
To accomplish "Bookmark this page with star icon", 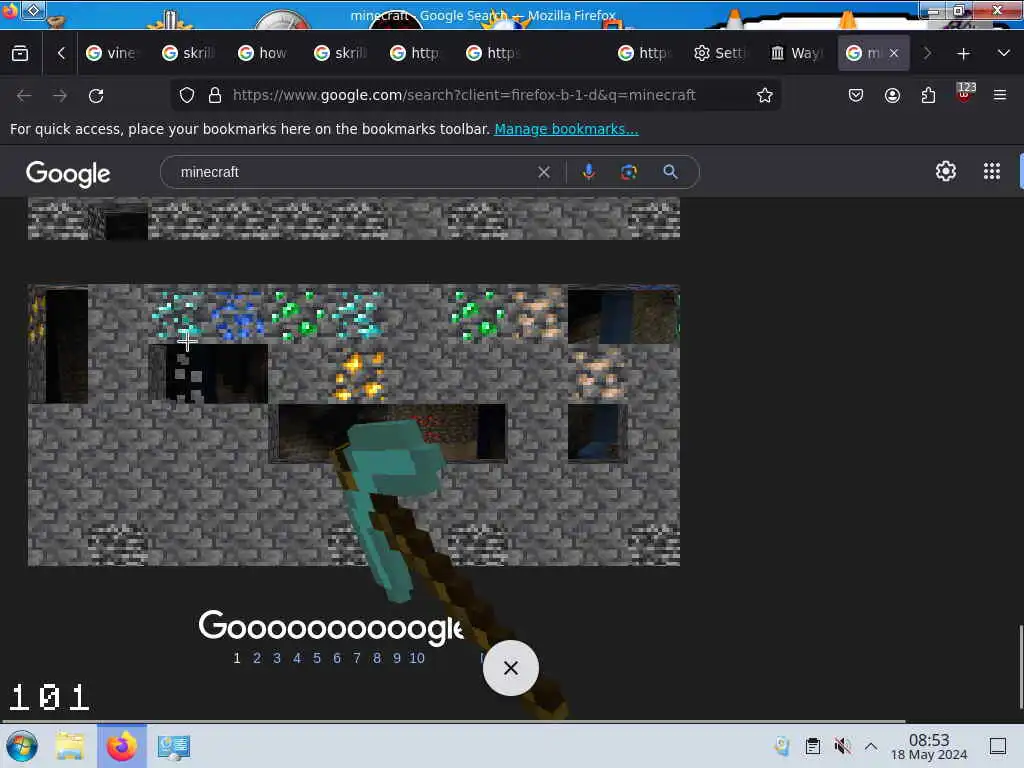I will 765,95.
